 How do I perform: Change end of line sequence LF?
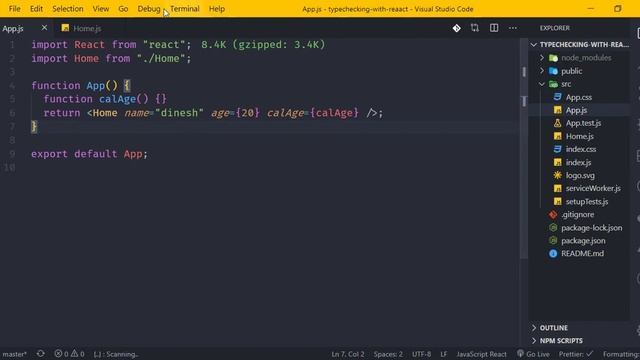pyautogui.click(x=444, y=354)
